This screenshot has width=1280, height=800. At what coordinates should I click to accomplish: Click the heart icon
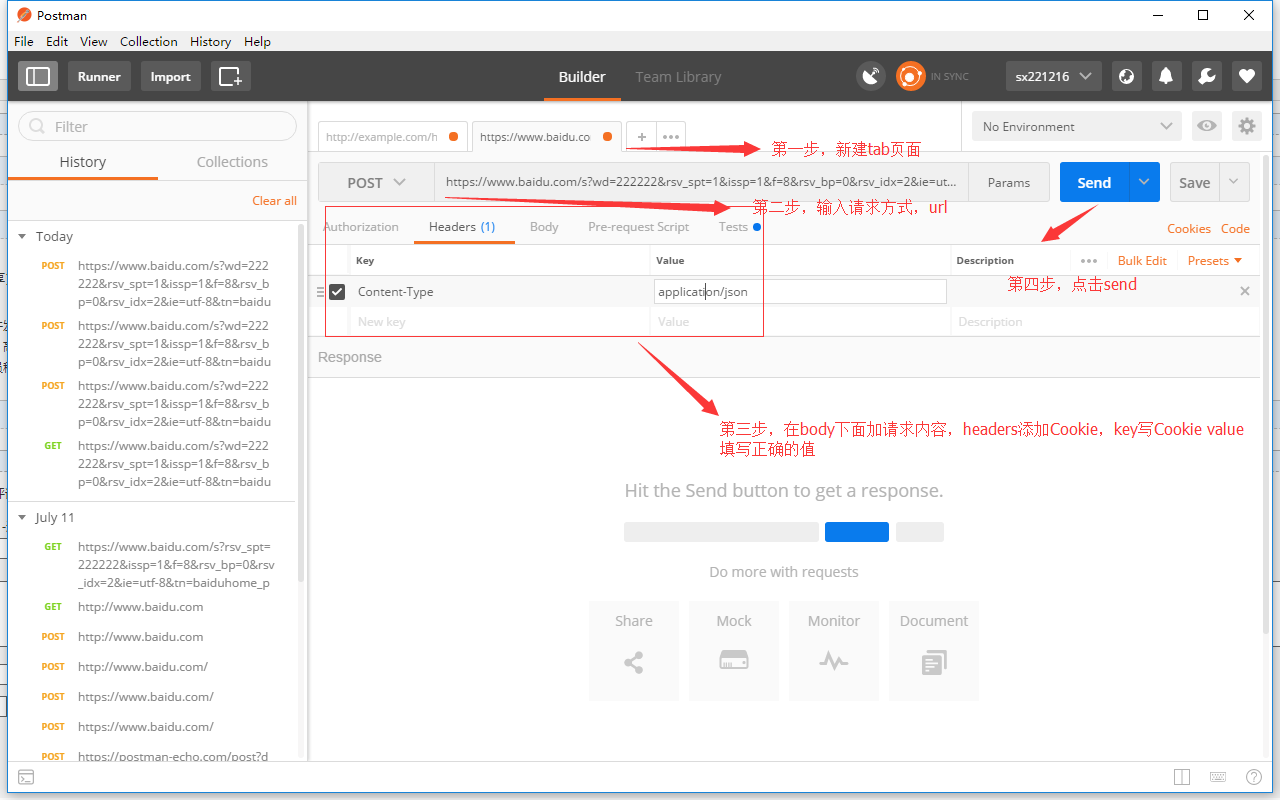tap(1246, 76)
